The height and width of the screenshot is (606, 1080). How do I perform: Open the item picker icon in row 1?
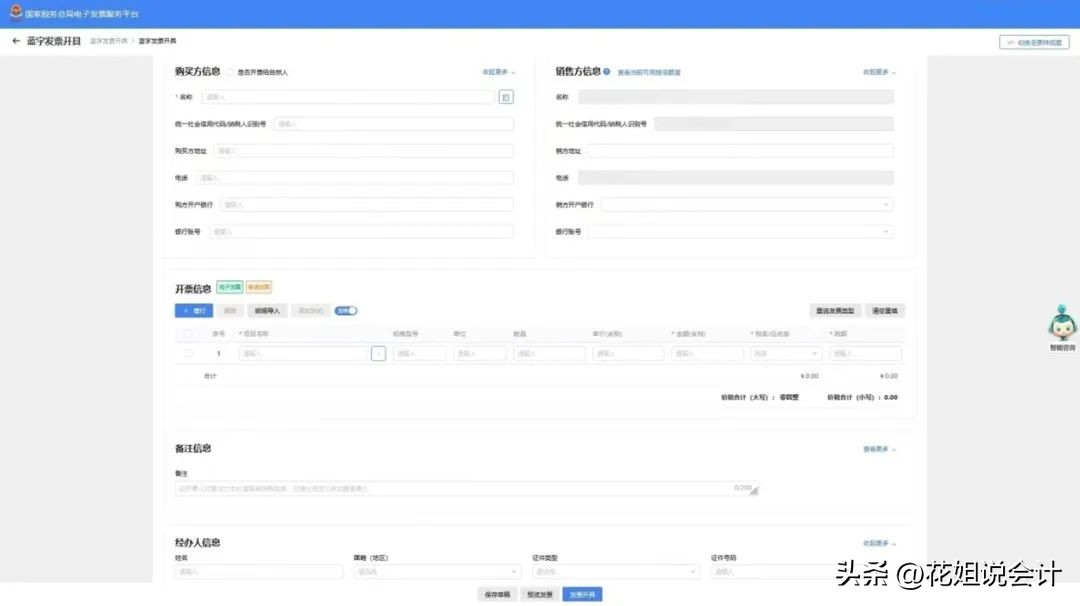point(378,353)
